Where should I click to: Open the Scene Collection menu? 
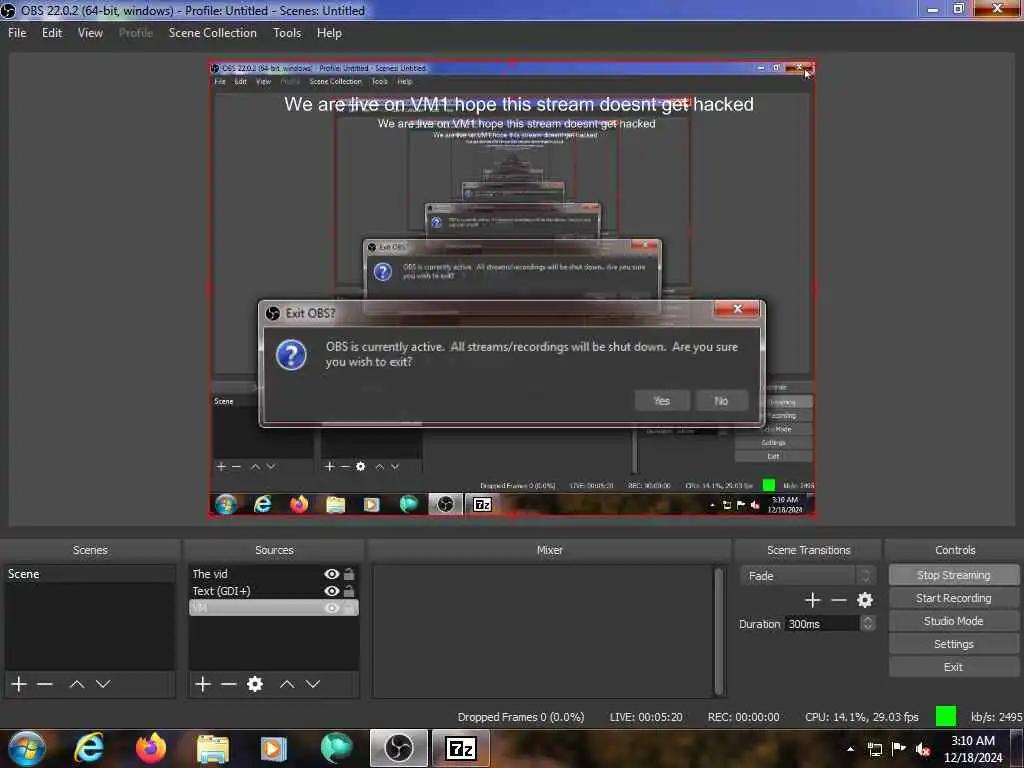click(212, 33)
